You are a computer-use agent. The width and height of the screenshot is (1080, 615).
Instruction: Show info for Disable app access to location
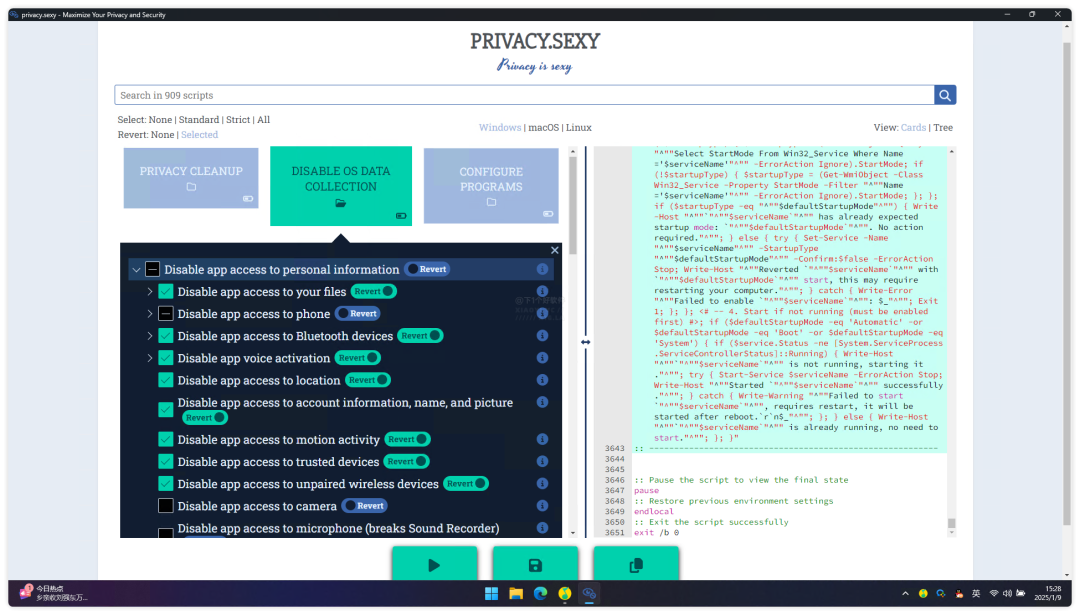(x=542, y=379)
